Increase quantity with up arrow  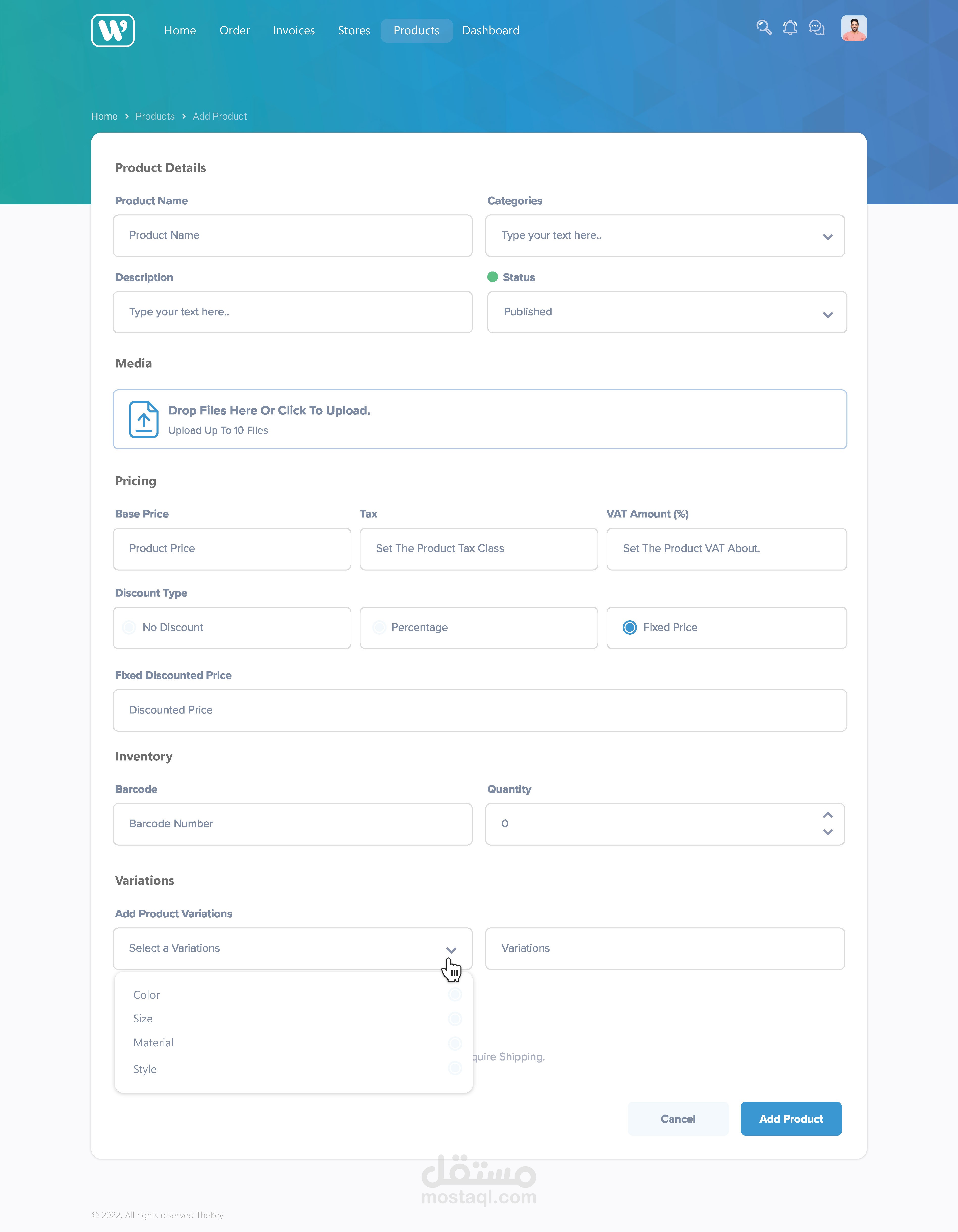(x=827, y=815)
